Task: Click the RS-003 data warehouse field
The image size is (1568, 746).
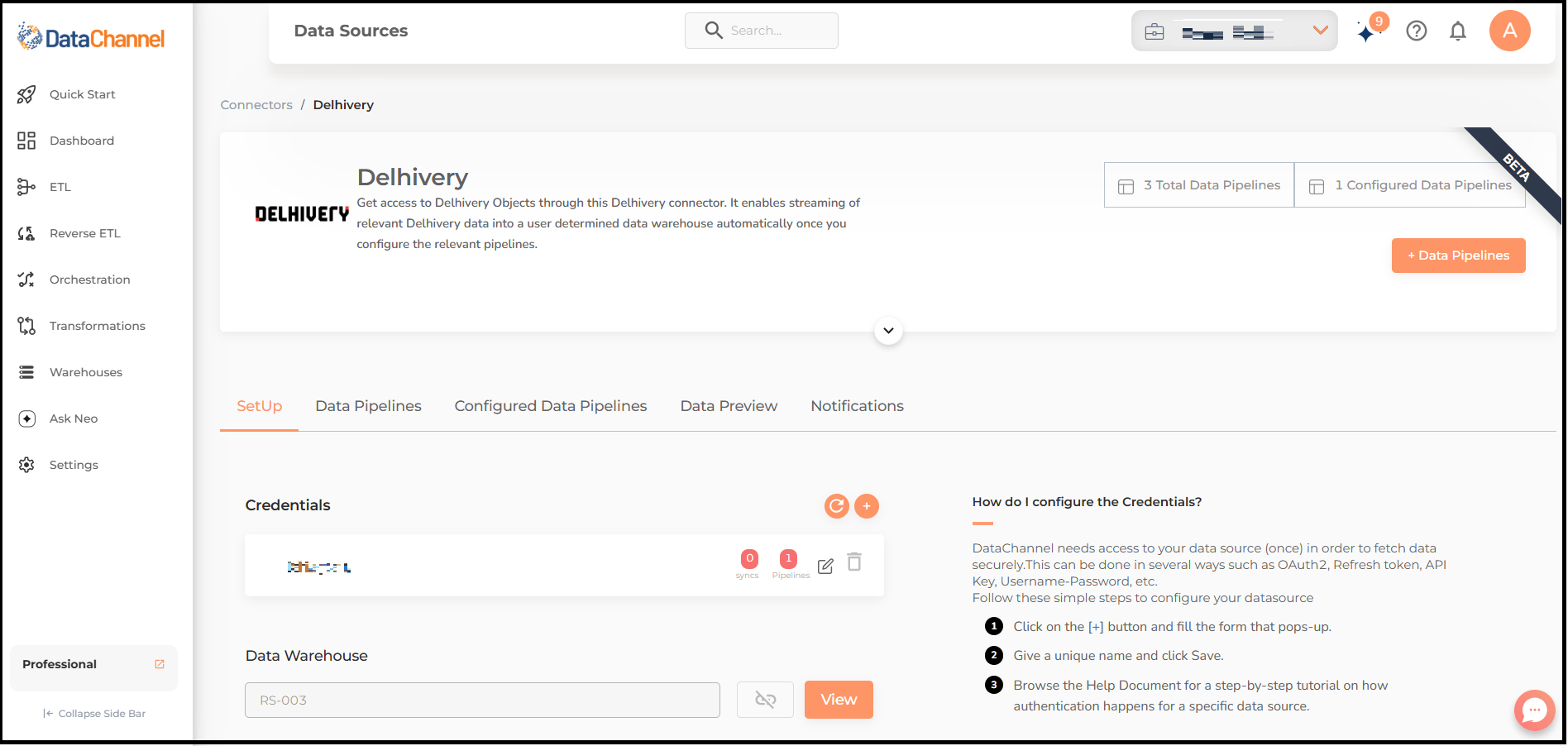Action: [x=482, y=701]
